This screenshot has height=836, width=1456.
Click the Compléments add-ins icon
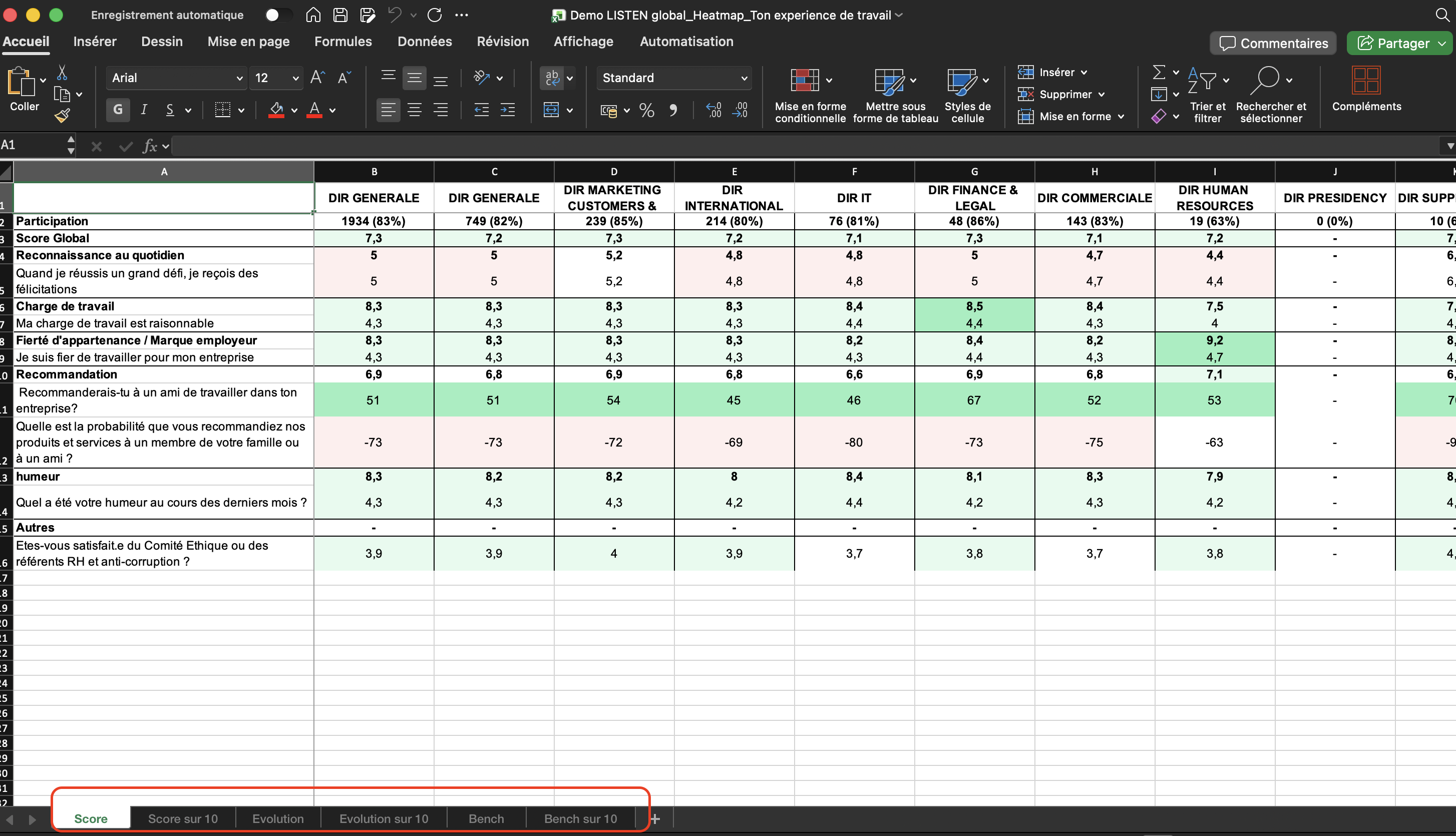(x=1366, y=81)
